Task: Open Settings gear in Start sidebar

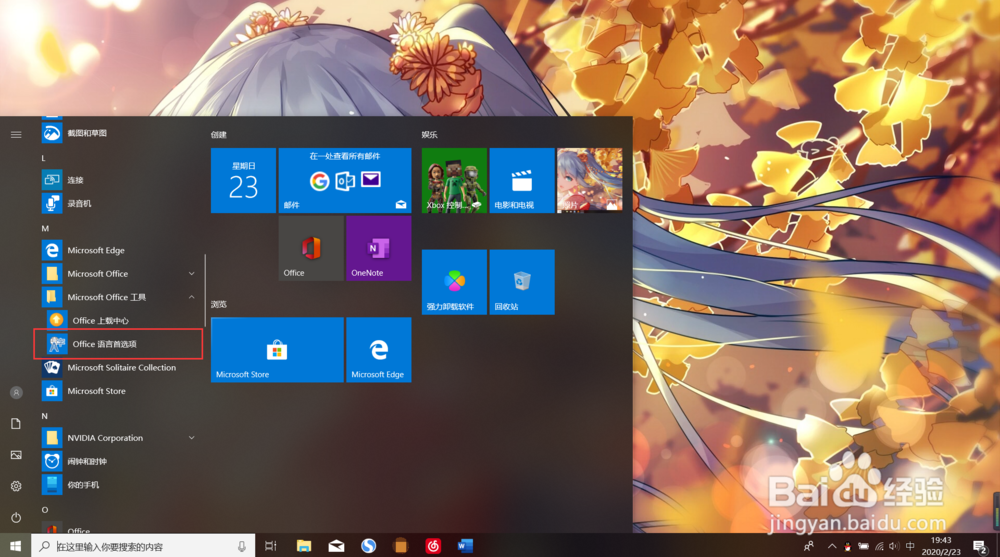Action: pyautogui.click(x=16, y=486)
